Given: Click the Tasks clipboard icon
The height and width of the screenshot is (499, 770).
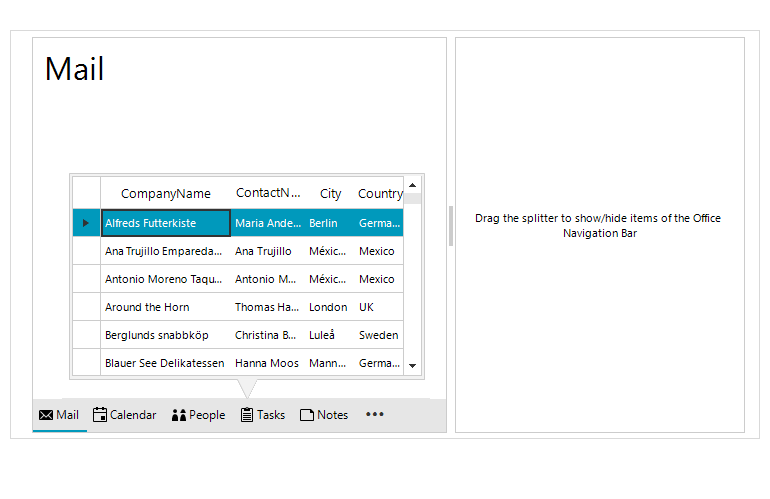Looking at the screenshot, I should (x=247, y=415).
